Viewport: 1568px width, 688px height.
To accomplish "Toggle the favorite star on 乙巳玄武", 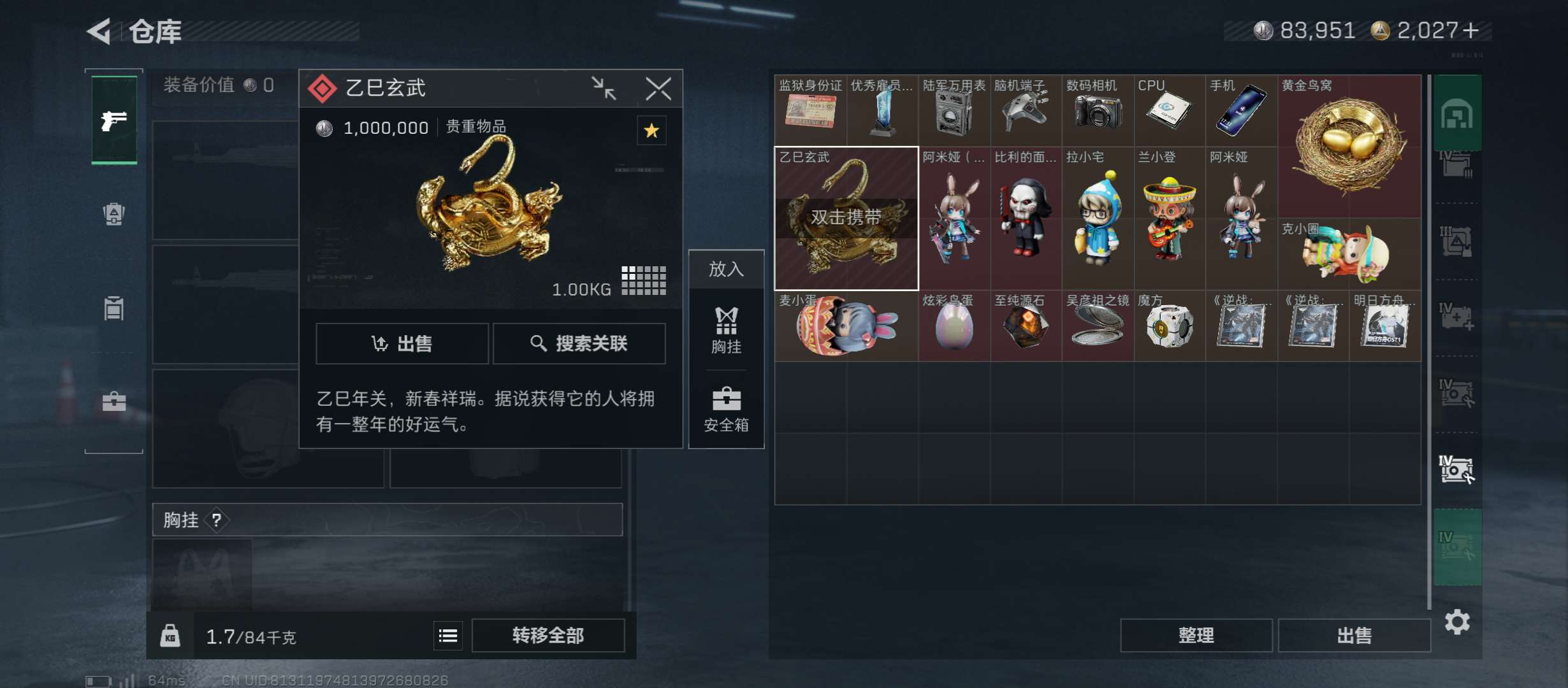I will [651, 131].
